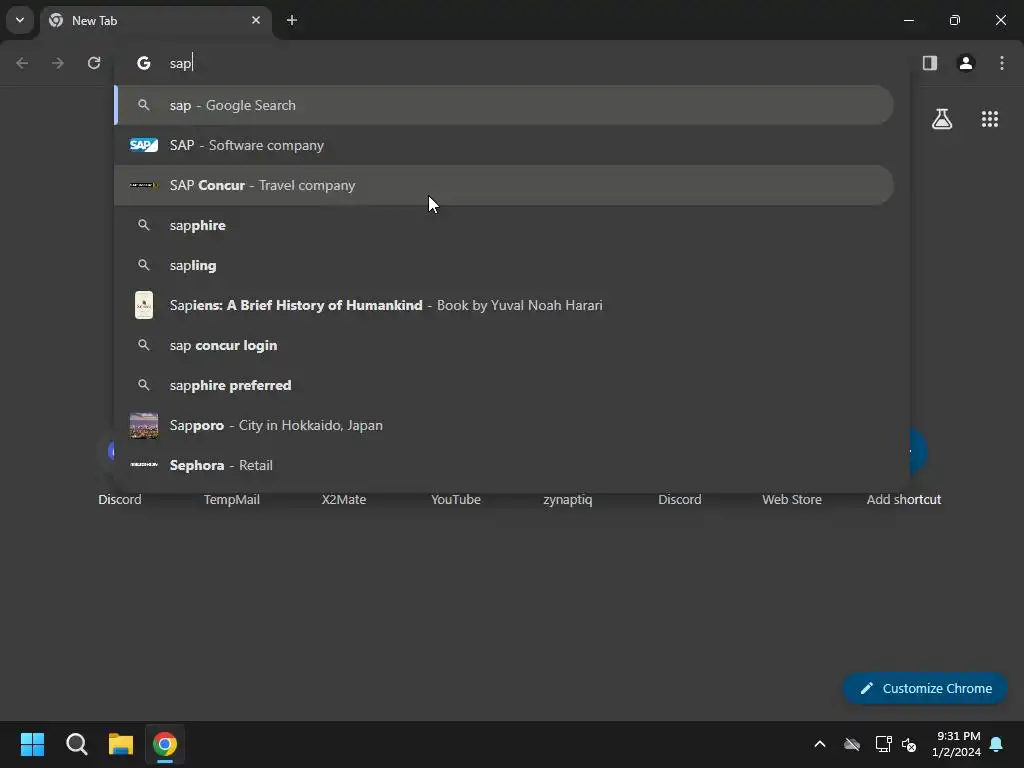Choose 'SAP - Software company' suggestion
The image size is (1024, 768).
click(x=504, y=145)
